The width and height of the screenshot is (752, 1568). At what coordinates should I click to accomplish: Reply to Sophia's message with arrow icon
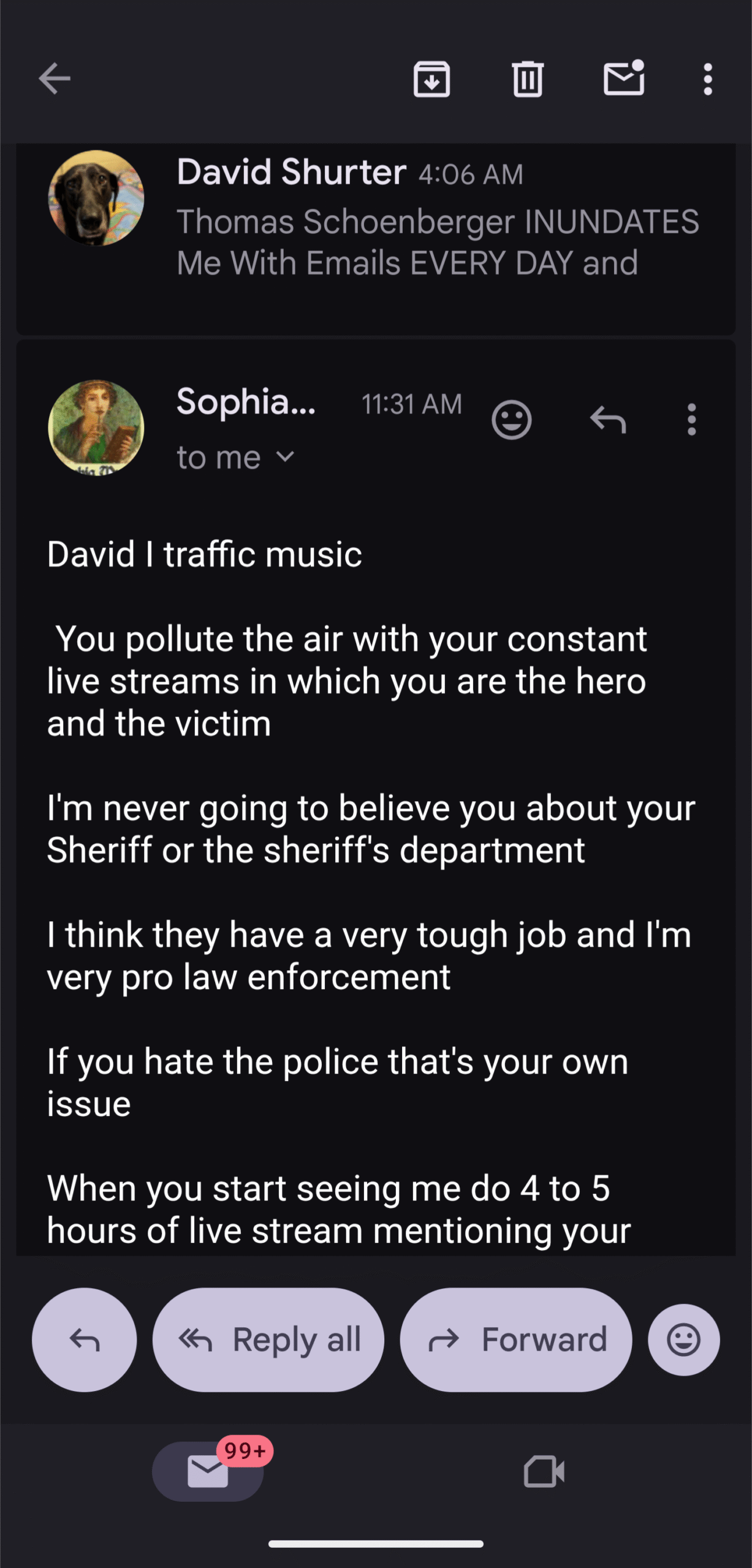(607, 420)
